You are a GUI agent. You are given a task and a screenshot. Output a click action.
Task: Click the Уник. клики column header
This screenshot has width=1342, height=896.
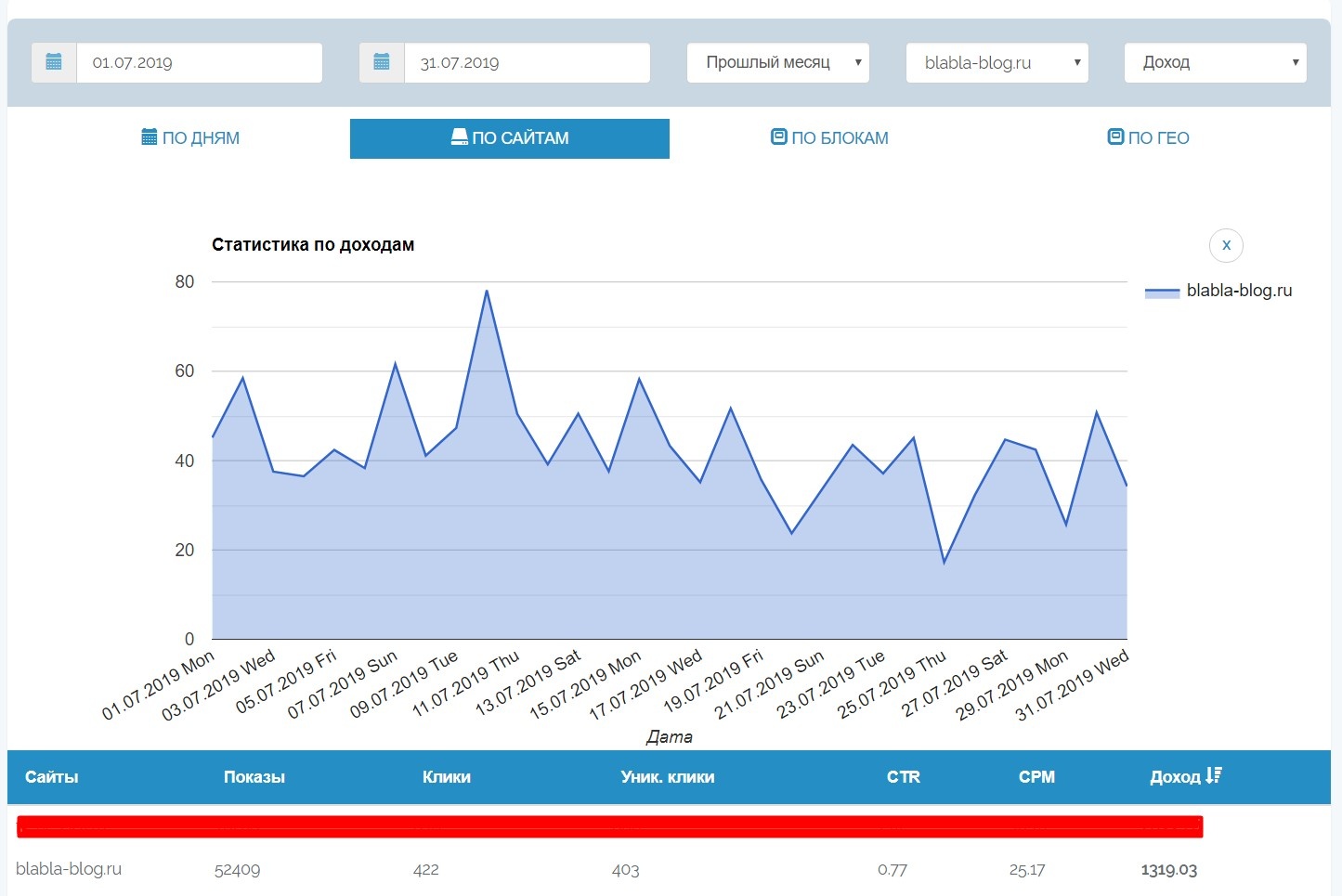[667, 777]
